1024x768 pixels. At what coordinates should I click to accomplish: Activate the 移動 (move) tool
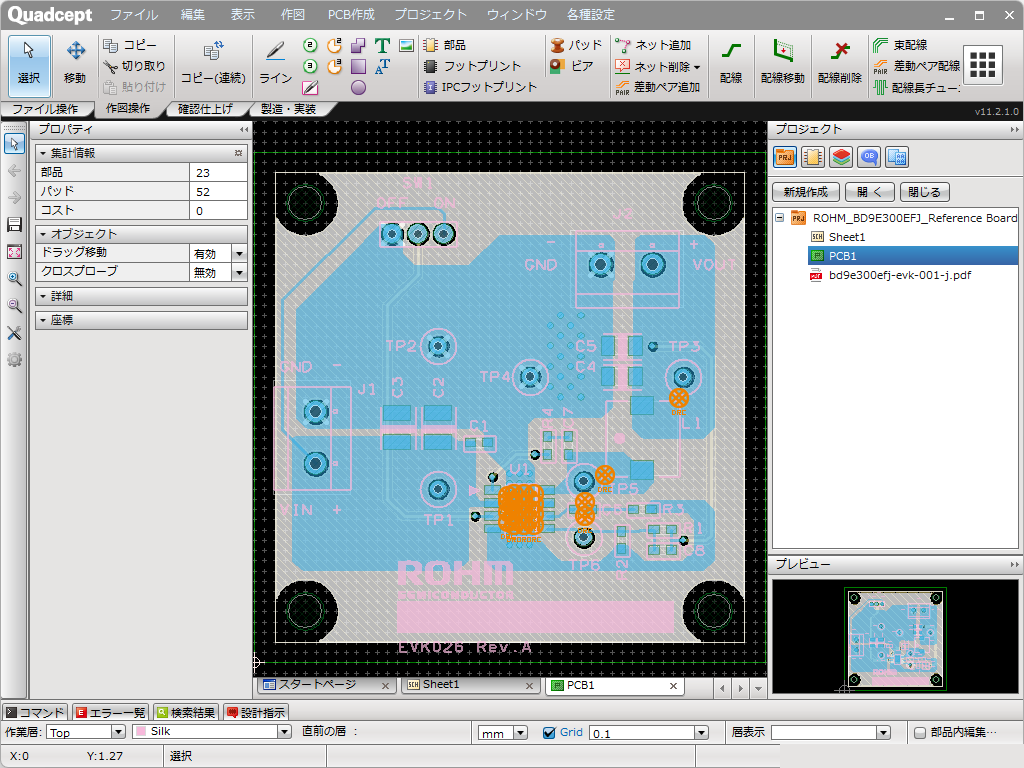(75, 65)
